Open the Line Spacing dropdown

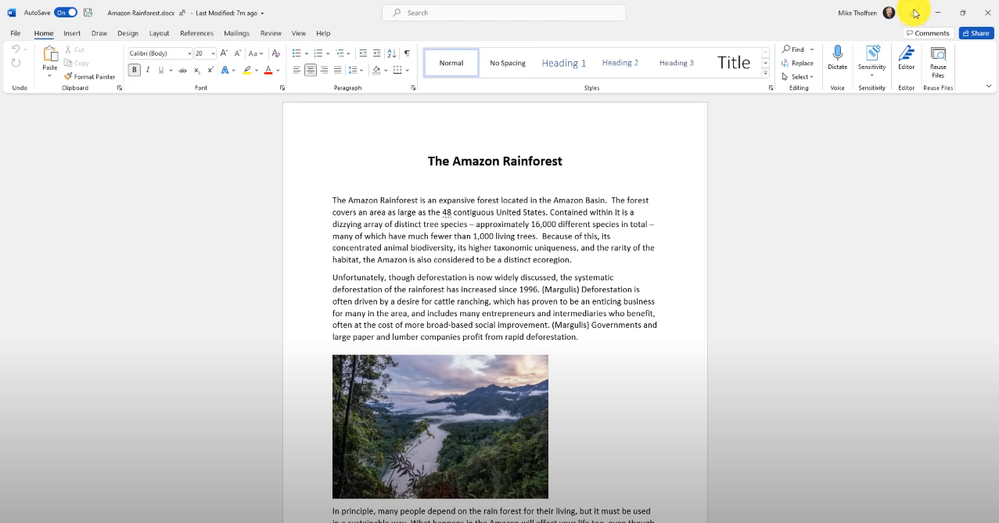click(356, 70)
